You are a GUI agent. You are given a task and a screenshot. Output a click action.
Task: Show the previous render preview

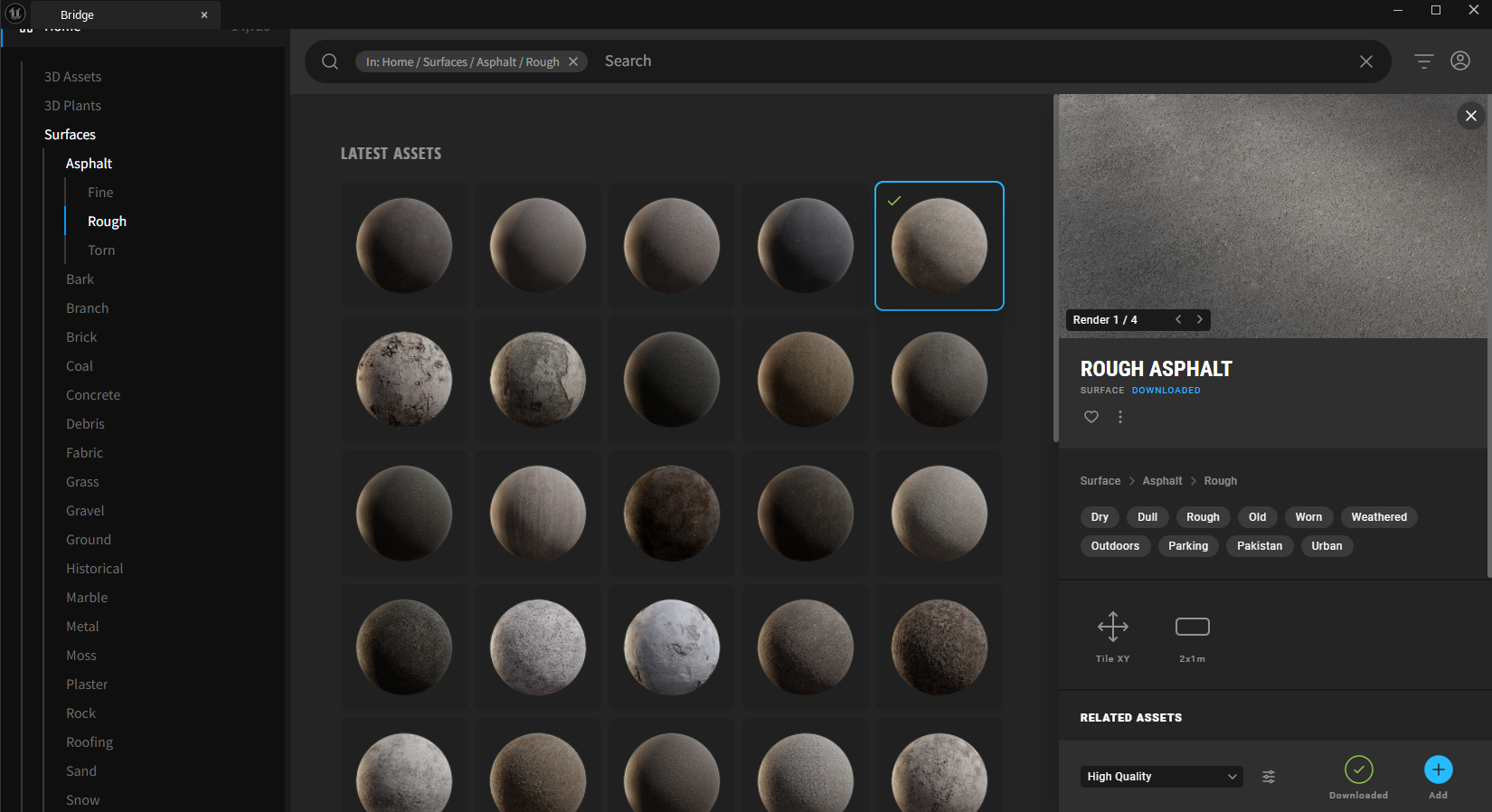[x=1178, y=319]
